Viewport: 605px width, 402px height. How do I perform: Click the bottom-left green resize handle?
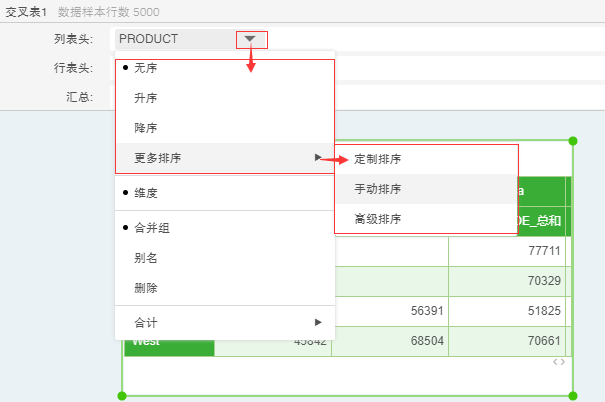click(x=123, y=396)
